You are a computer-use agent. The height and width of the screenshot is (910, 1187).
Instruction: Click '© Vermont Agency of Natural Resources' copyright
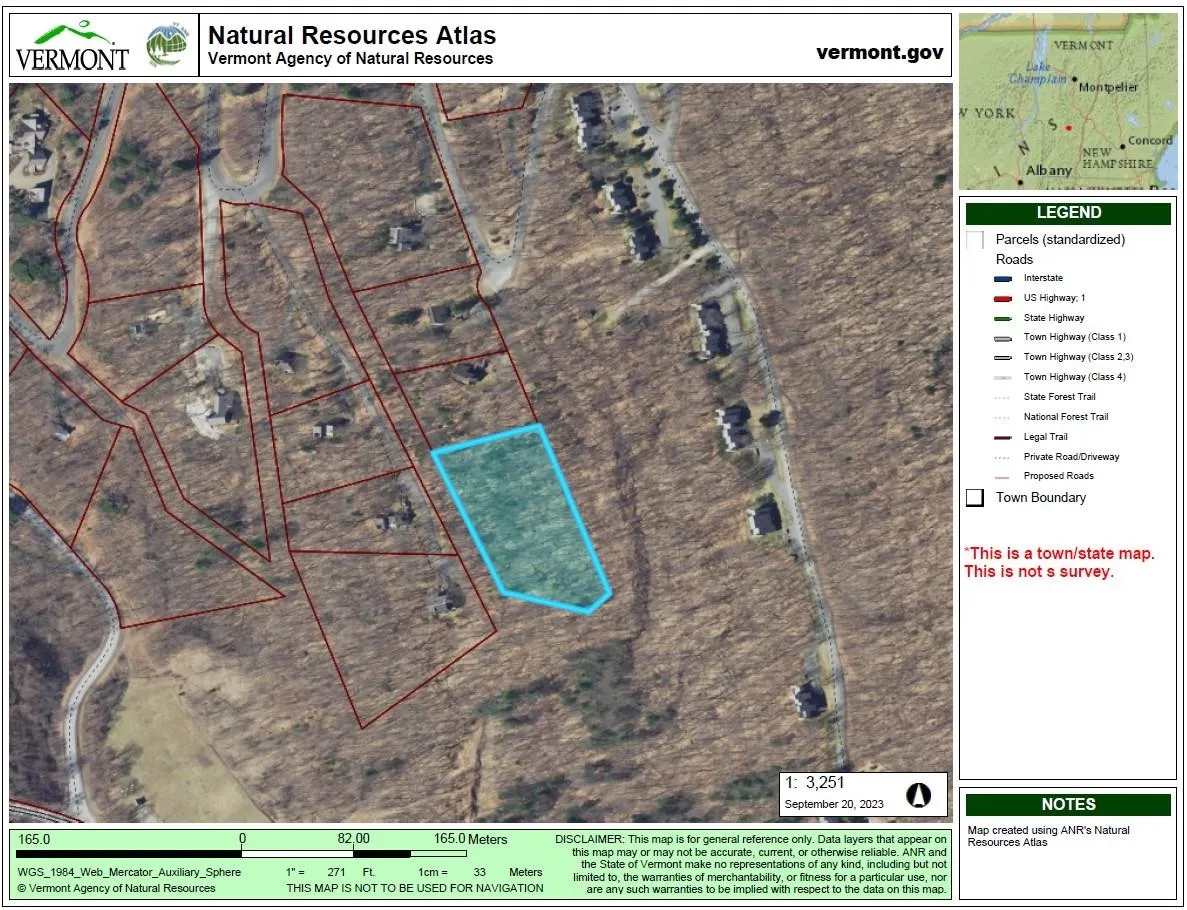[x=117, y=888]
